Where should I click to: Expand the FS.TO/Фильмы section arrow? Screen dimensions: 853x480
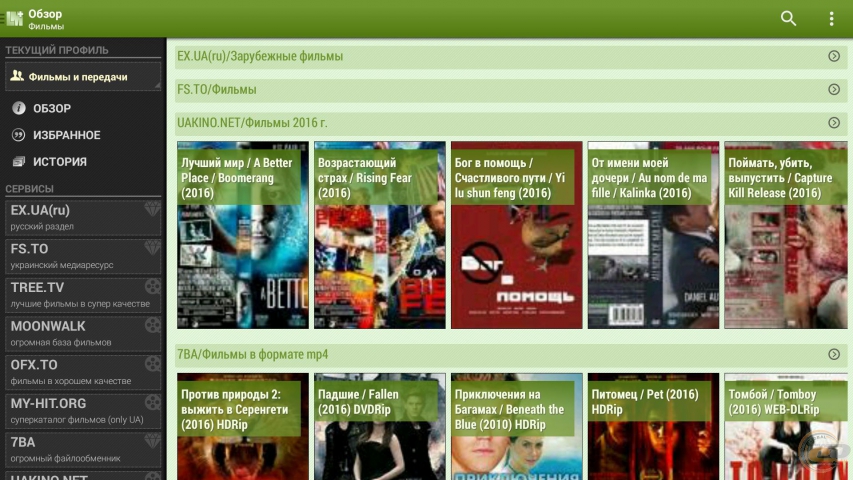[x=833, y=89]
